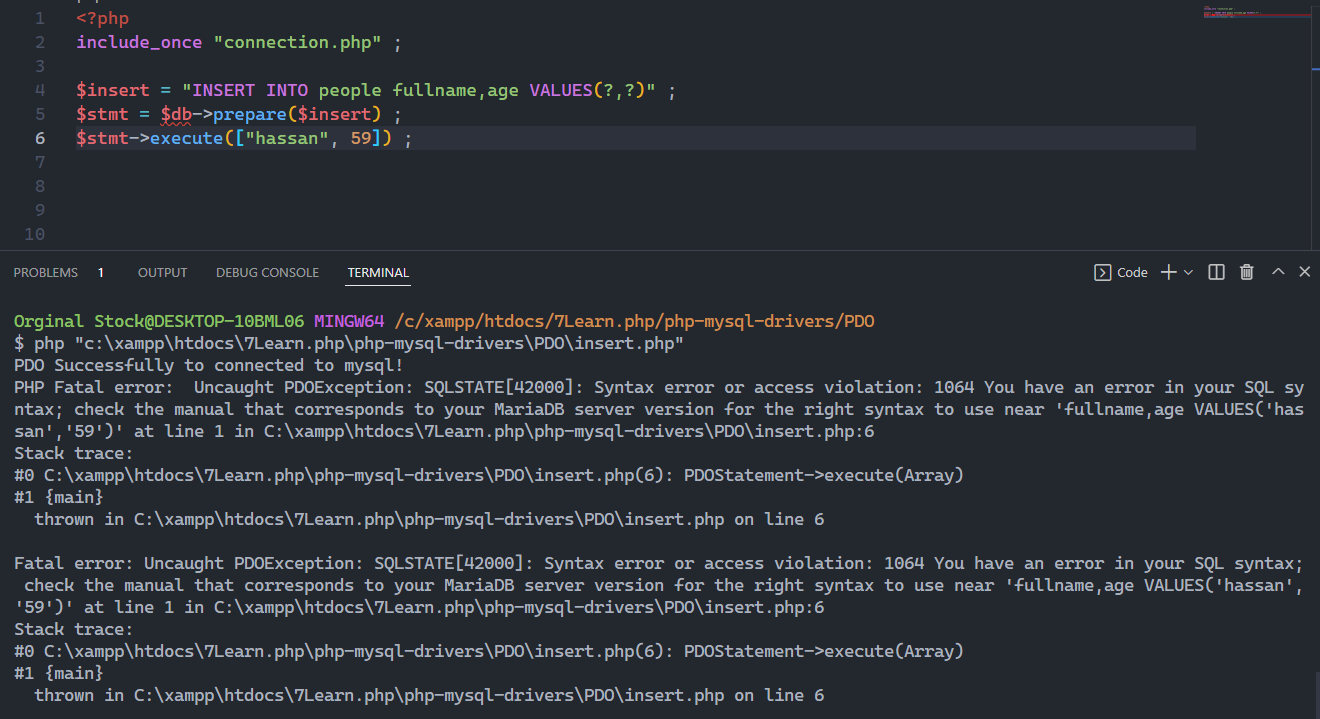The width and height of the screenshot is (1320, 719).
Task: Click the editor minimap preview
Action: 1258,13
